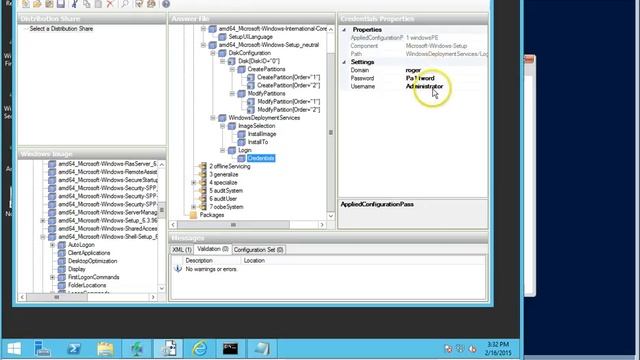
Task: Select InstallImage under ImageSelection
Action: (x=262, y=134)
